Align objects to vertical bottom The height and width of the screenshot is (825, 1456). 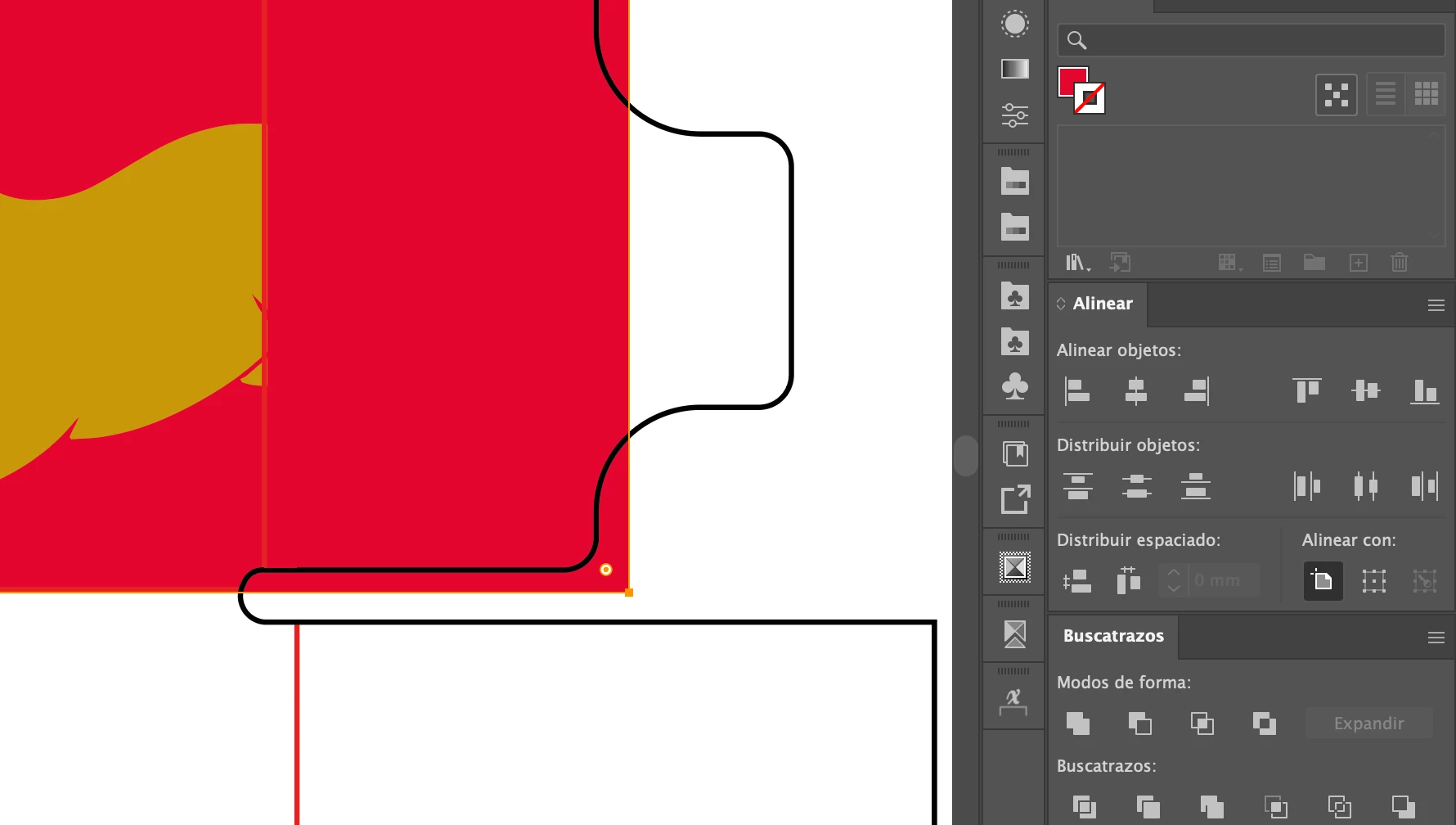point(1424,391)
